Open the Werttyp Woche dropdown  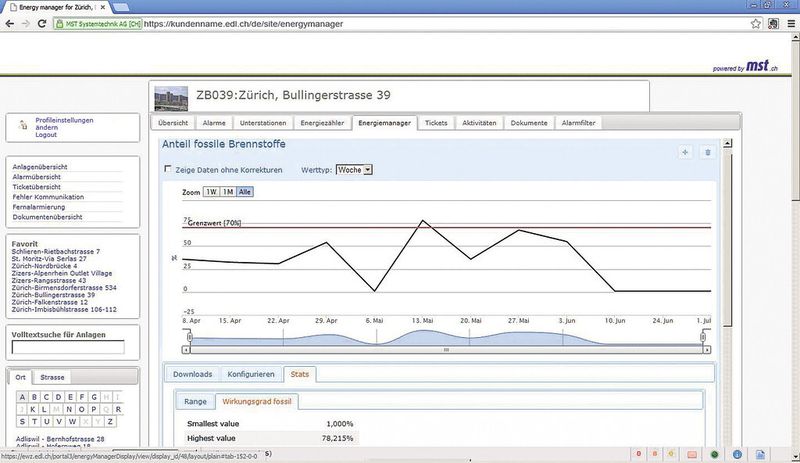pyautogui.click(x=354, y=169)
